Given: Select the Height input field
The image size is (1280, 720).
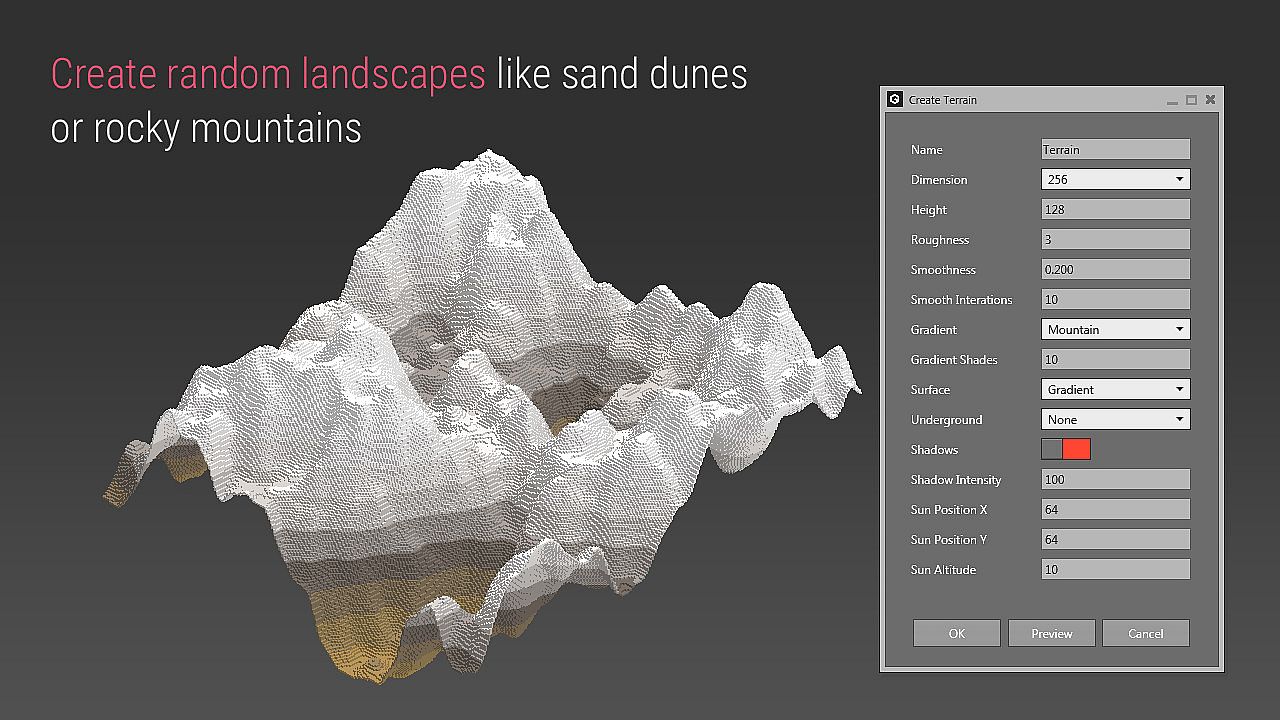Looking at the screenshot, I should (1115, 209).
